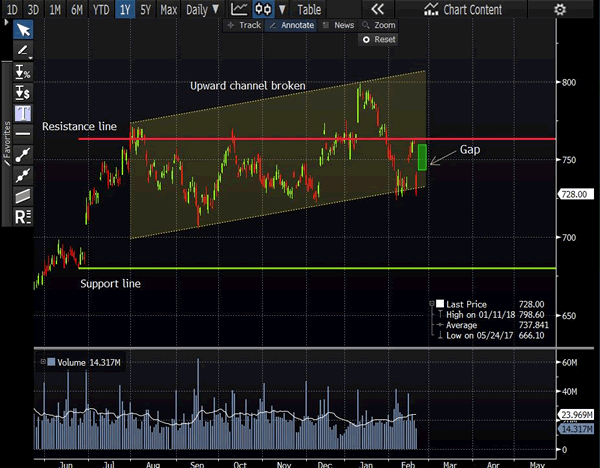Viewport: 600px width, 468px height.
Task: Choose the percent change measure tool
Action: [x=23, y=72]
